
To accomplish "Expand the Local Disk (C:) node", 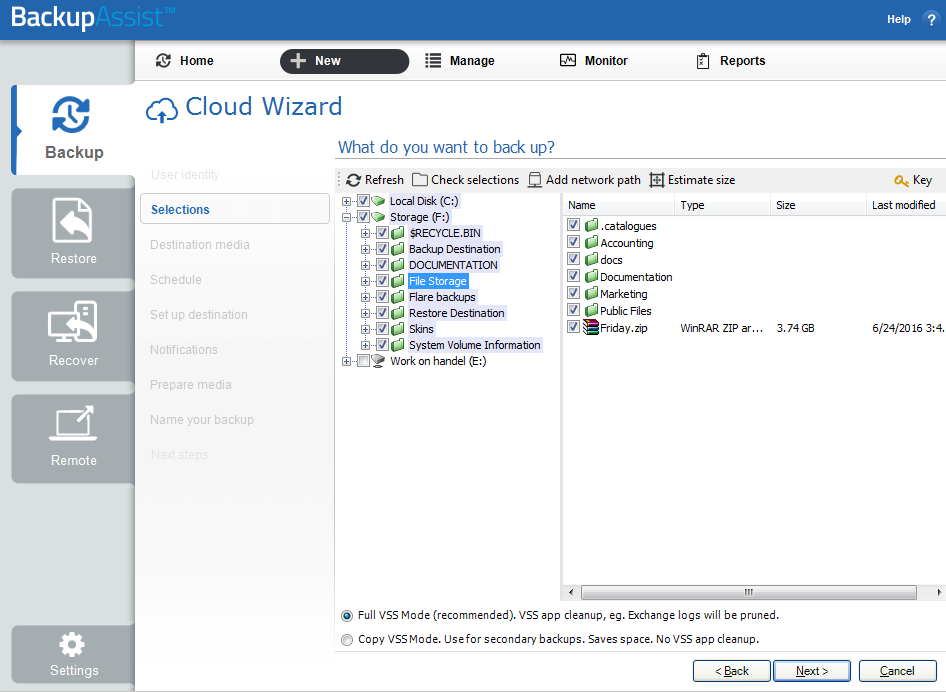I will pos(346,202).
